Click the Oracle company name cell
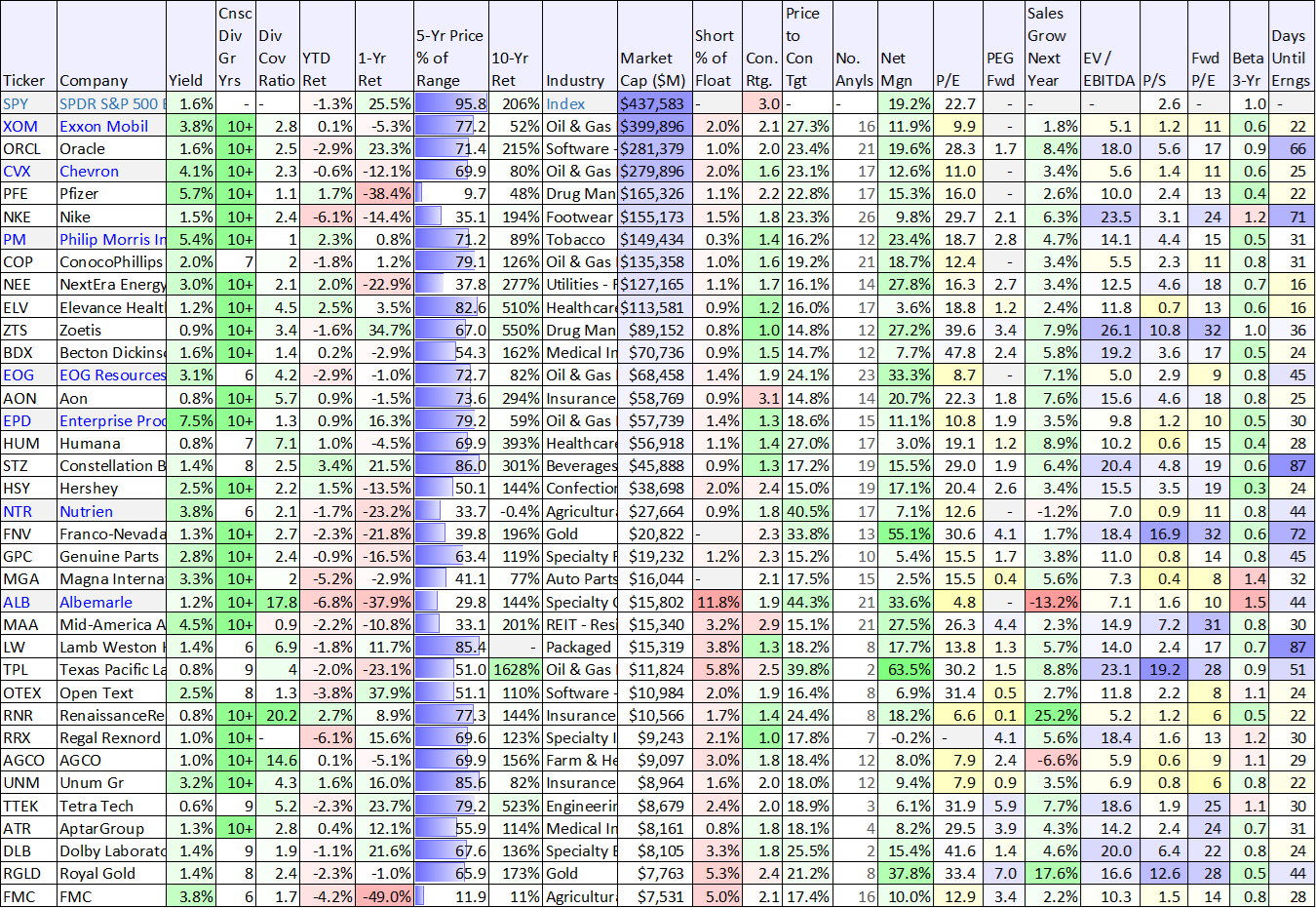The height and width of the screenshot is (908, 1316). 111,148
